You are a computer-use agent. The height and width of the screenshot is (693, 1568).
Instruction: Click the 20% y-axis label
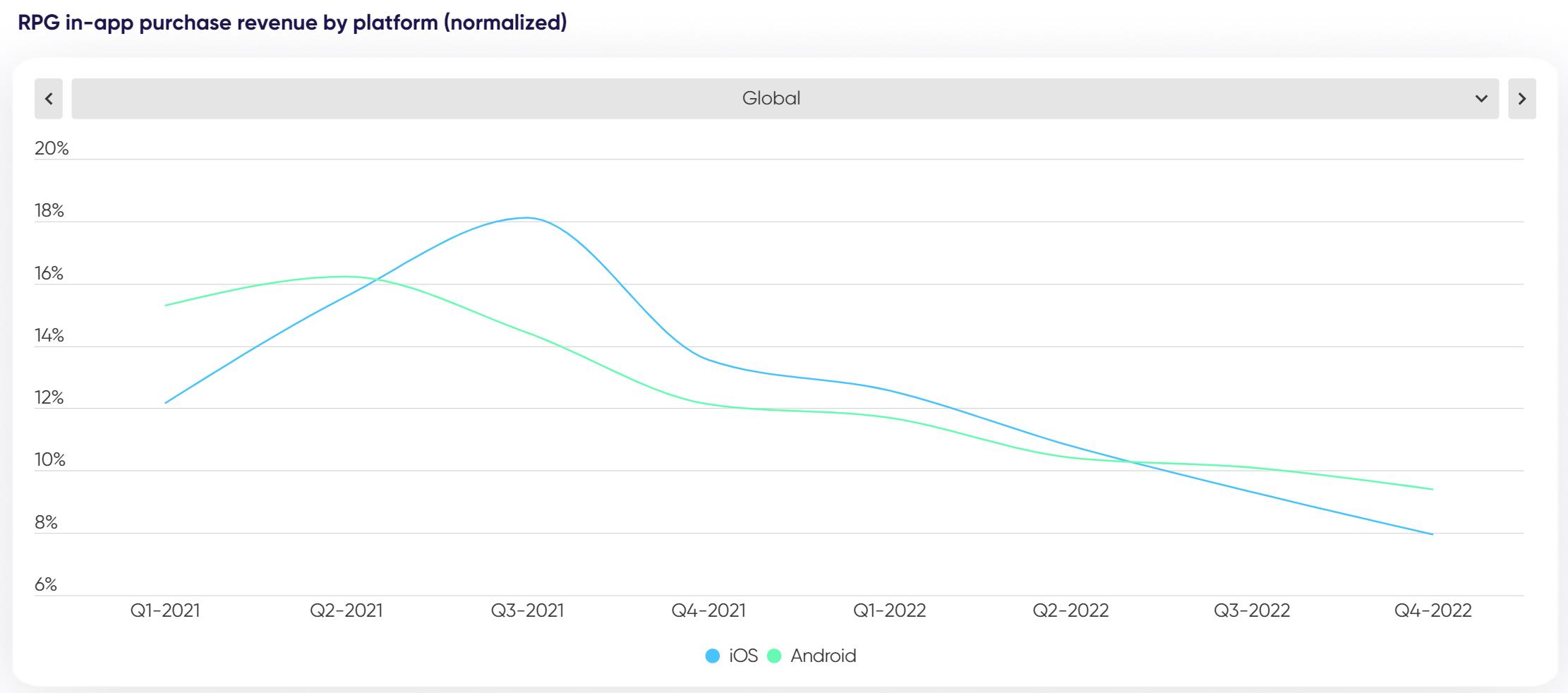52,149
